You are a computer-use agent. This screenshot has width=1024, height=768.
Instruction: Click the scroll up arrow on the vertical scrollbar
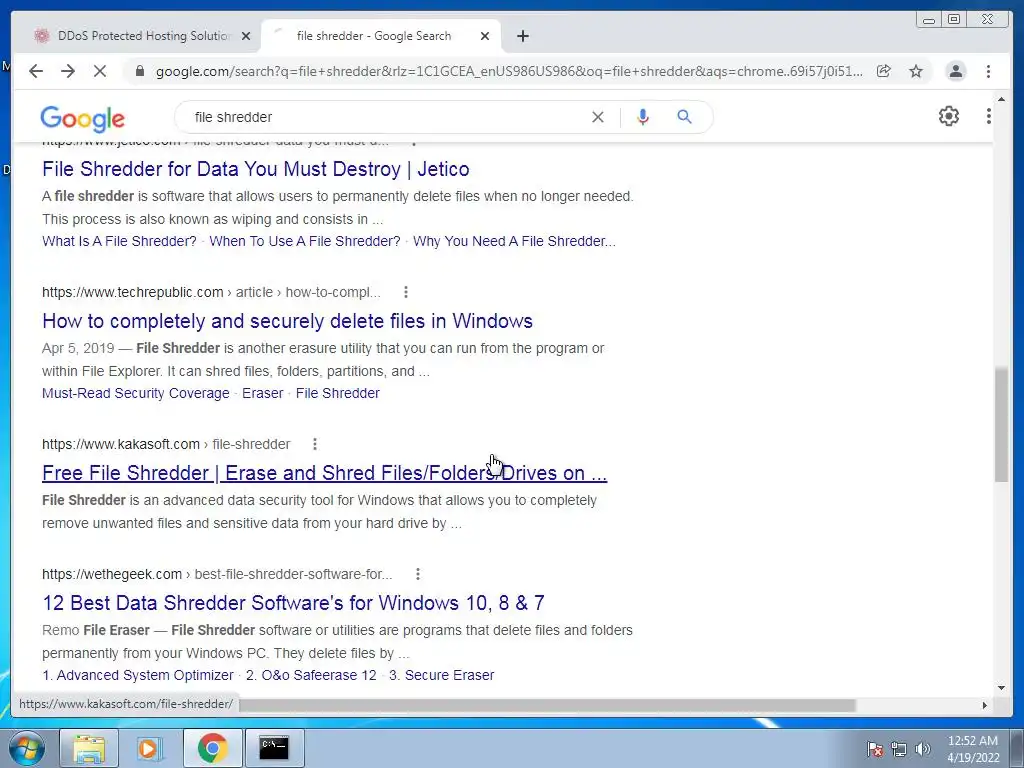pyautogui.click(x=1001, y=100)
